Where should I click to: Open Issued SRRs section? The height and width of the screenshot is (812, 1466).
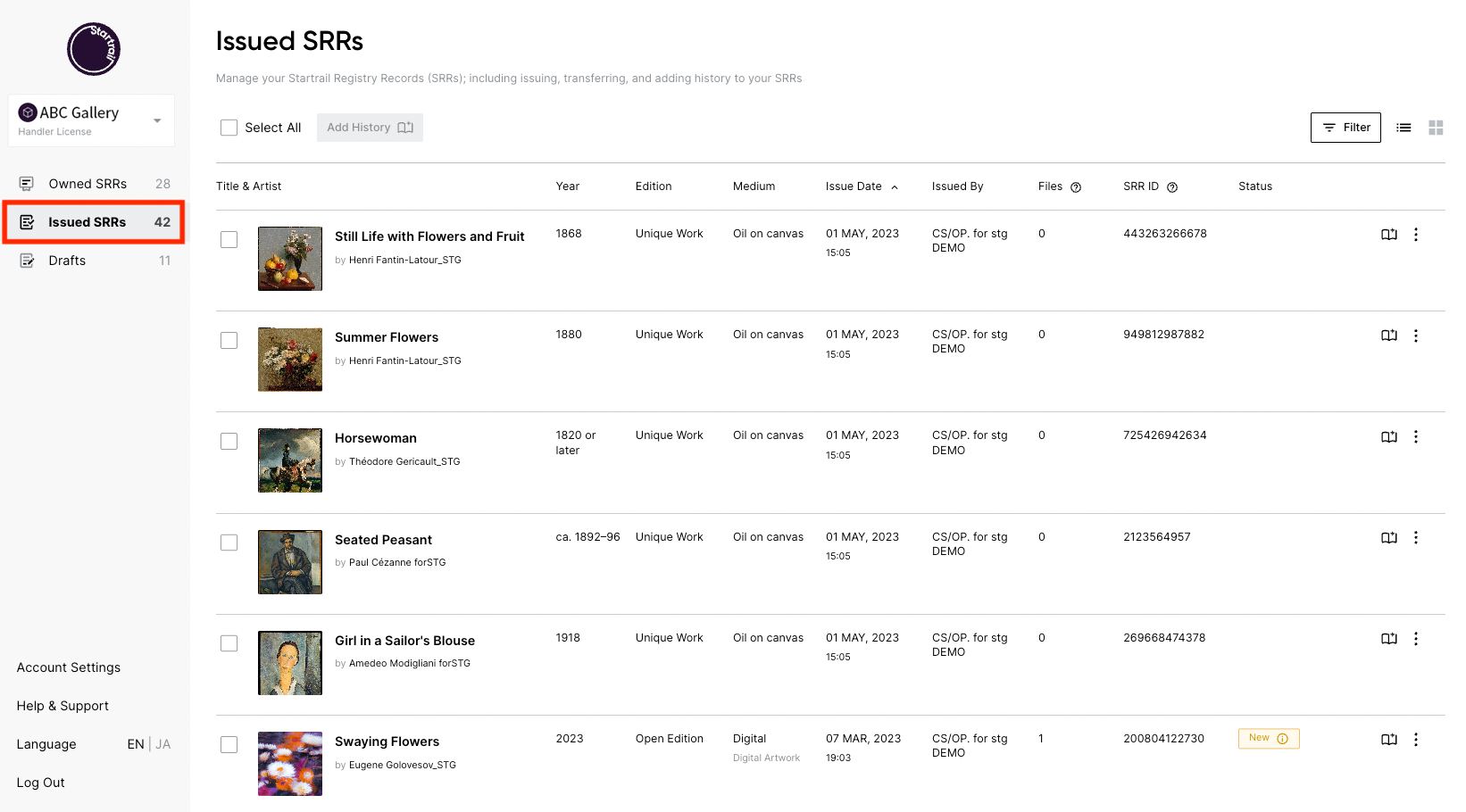pos(94,222)
